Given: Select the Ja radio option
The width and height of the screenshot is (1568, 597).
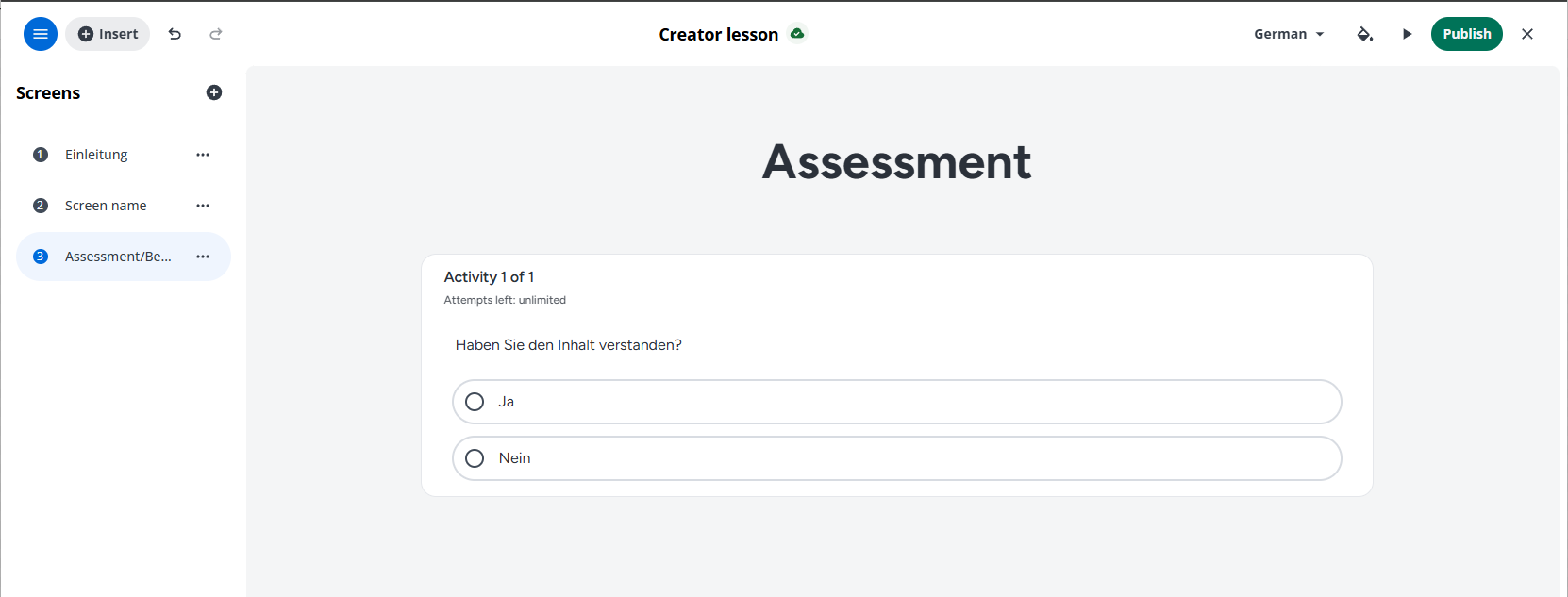Looking at the screenshot, I should [x=896, y=402].
